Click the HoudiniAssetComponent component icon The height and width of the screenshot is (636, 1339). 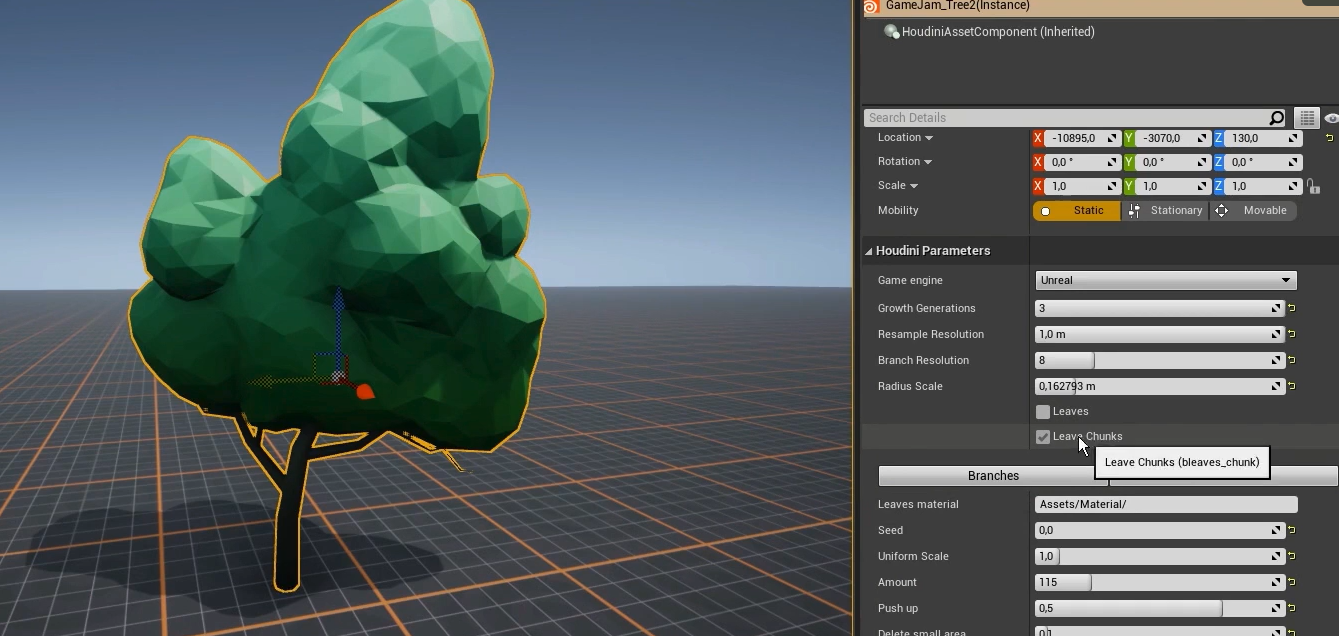coord(891,32)
